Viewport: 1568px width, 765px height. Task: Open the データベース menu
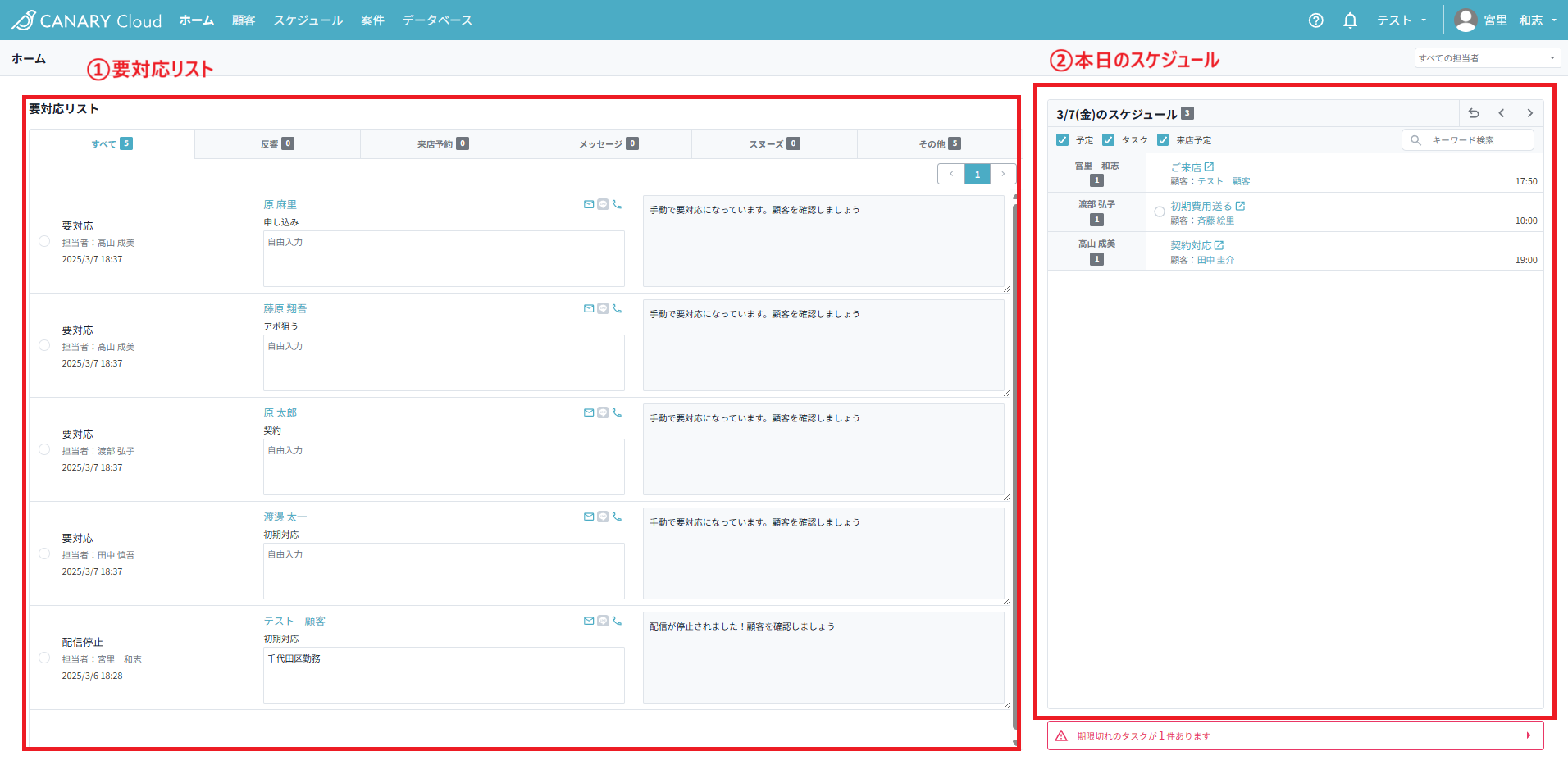click(437, 20)
